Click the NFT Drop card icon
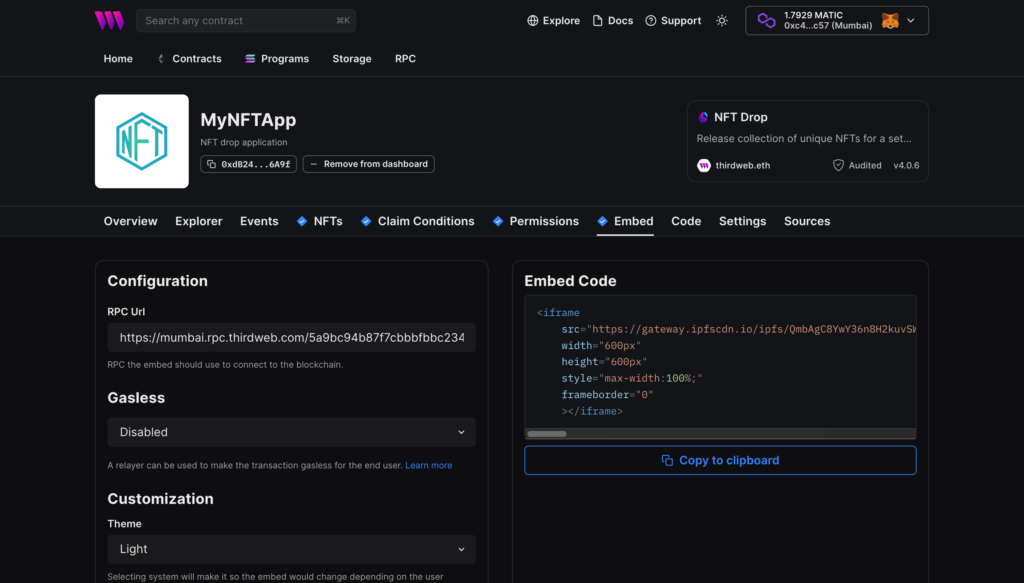Screen dimensions: 1024x583 [703, 118]
